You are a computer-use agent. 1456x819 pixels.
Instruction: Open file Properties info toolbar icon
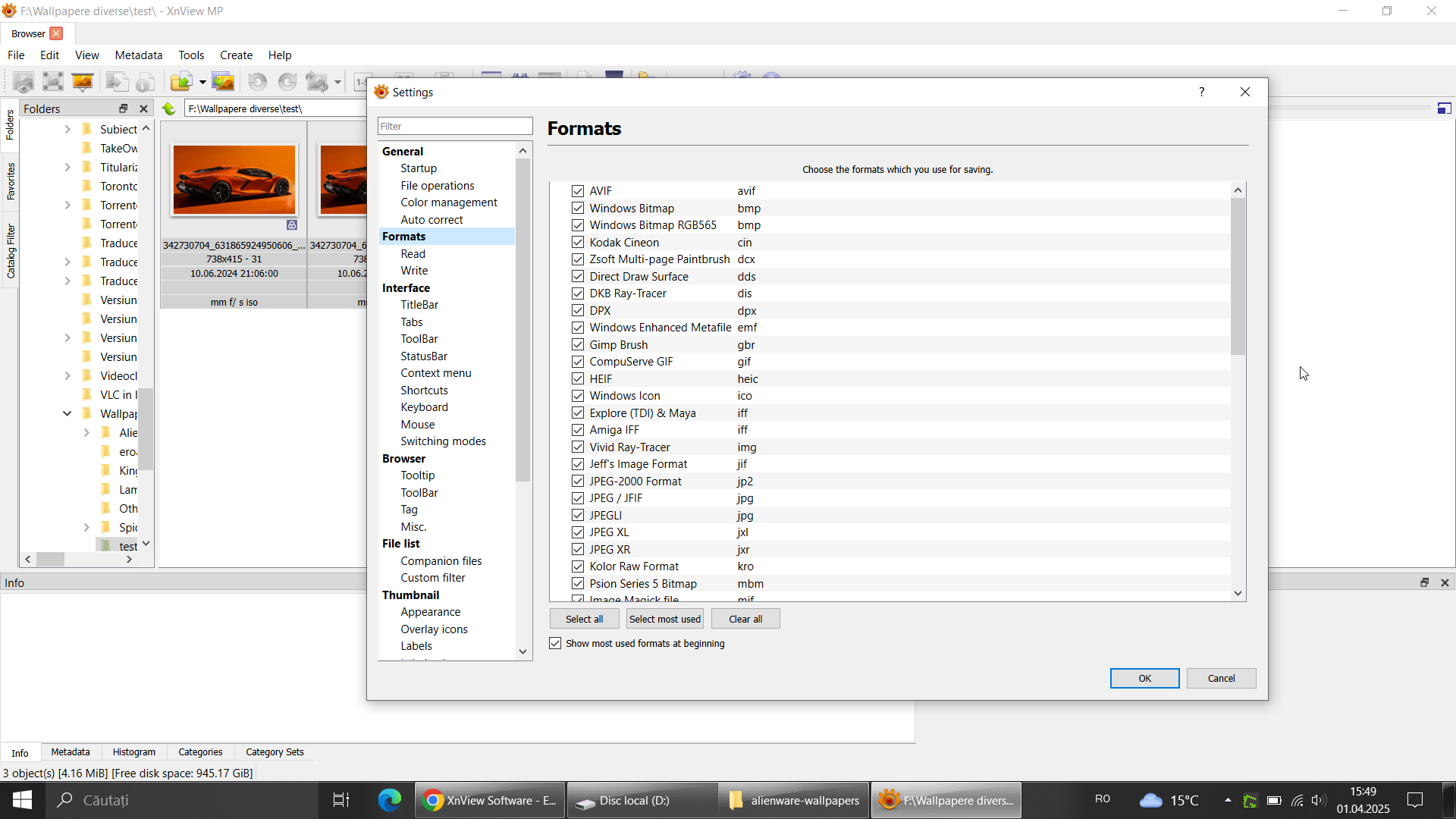pos(146,82)
